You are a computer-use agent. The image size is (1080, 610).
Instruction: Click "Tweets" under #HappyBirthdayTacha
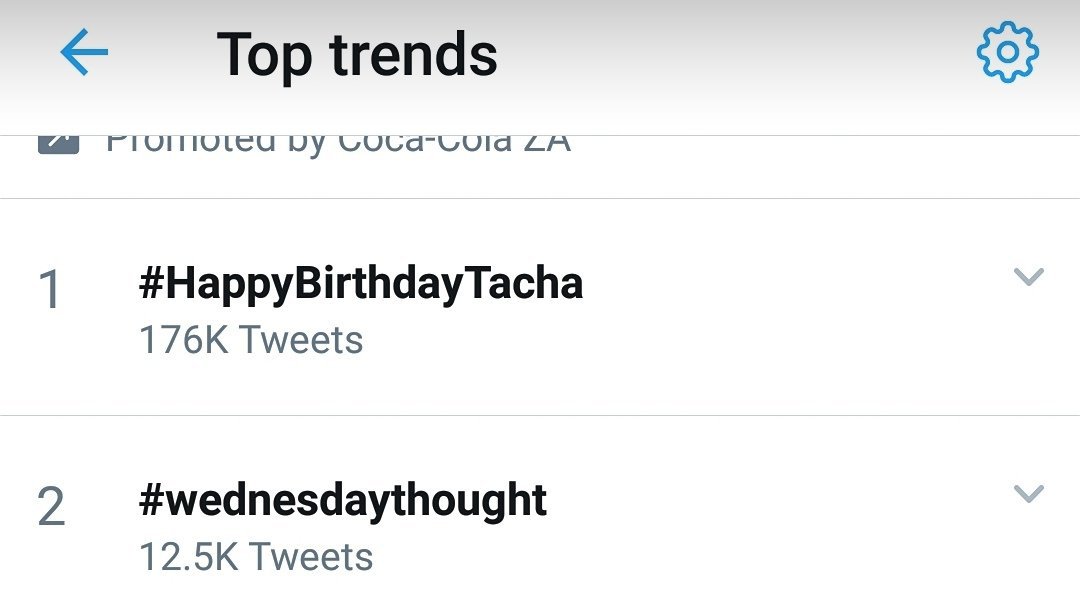pos(301,340)
